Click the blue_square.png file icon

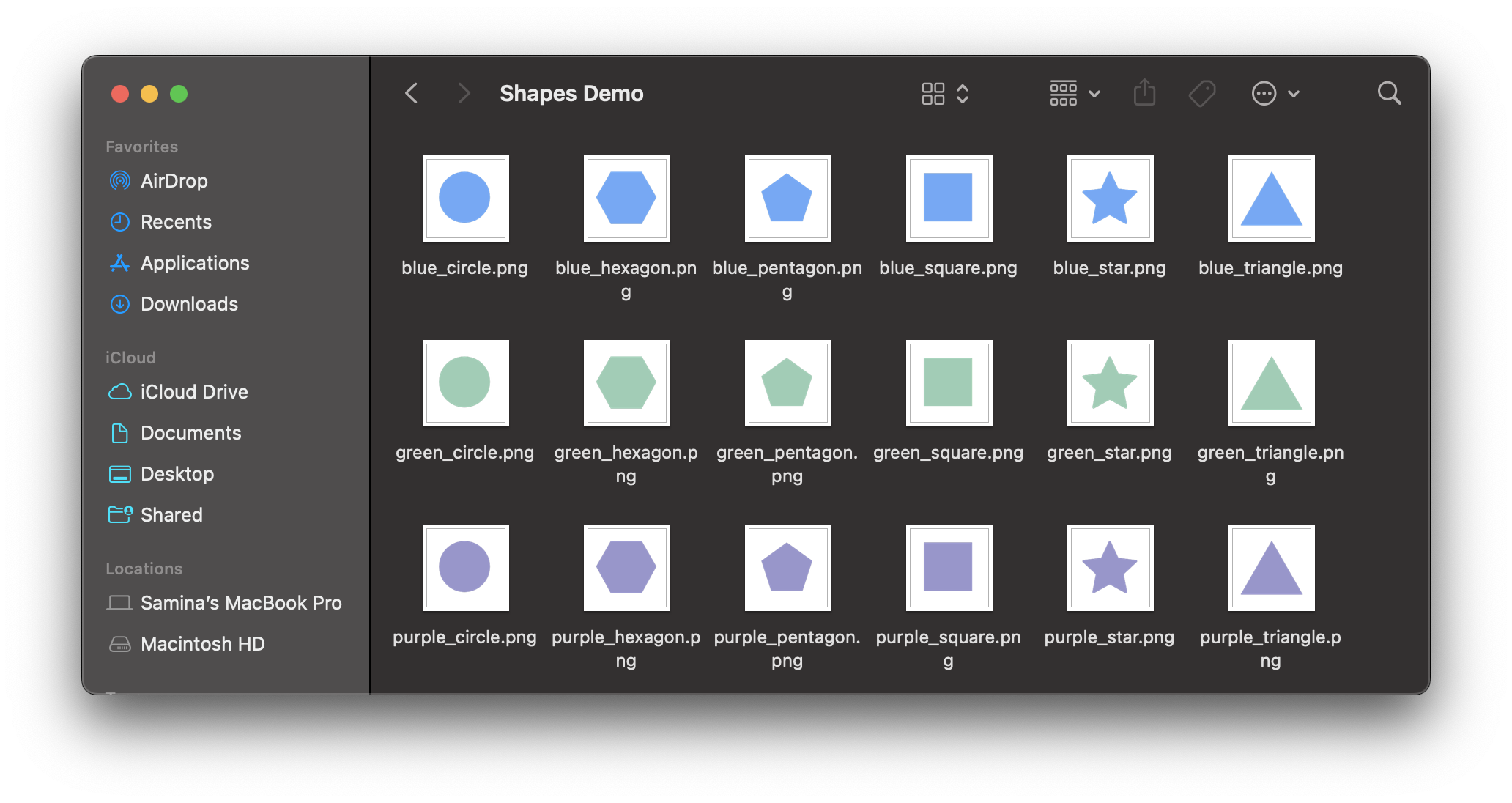tap(949, 199)
